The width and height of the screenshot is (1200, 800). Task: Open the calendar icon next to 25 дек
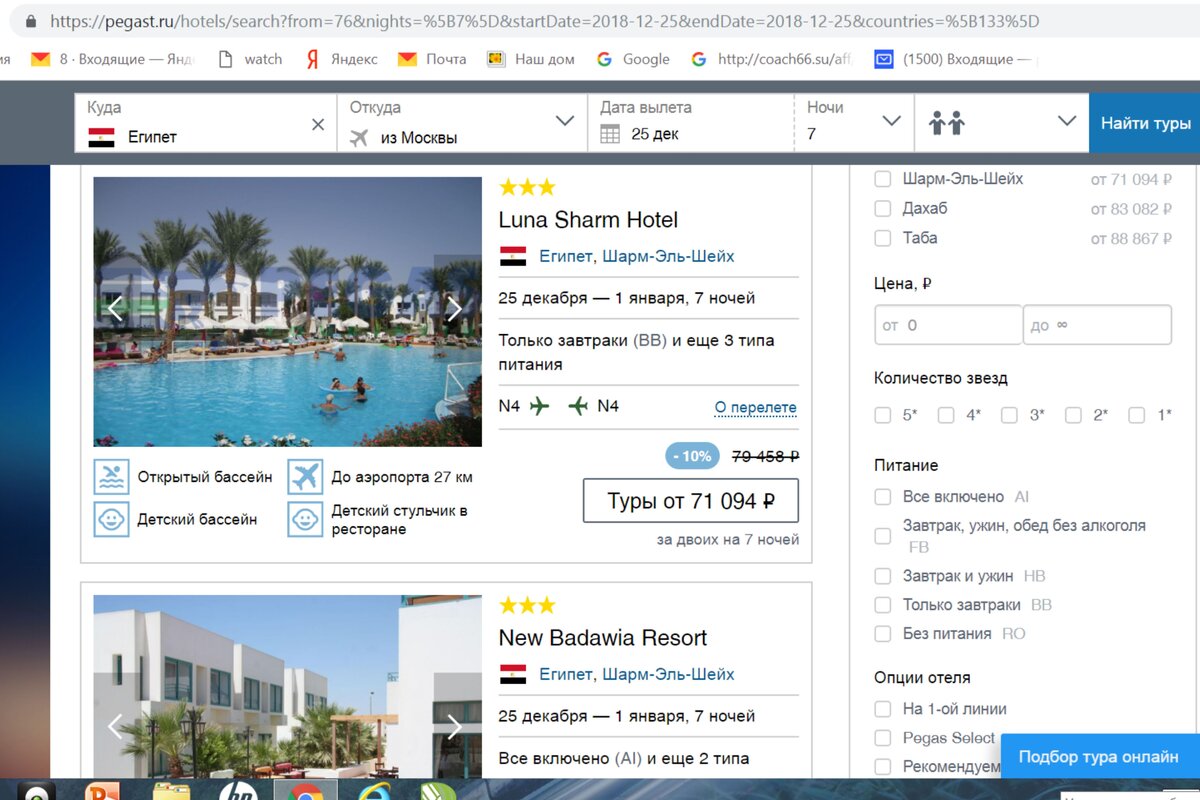[610, 134]
